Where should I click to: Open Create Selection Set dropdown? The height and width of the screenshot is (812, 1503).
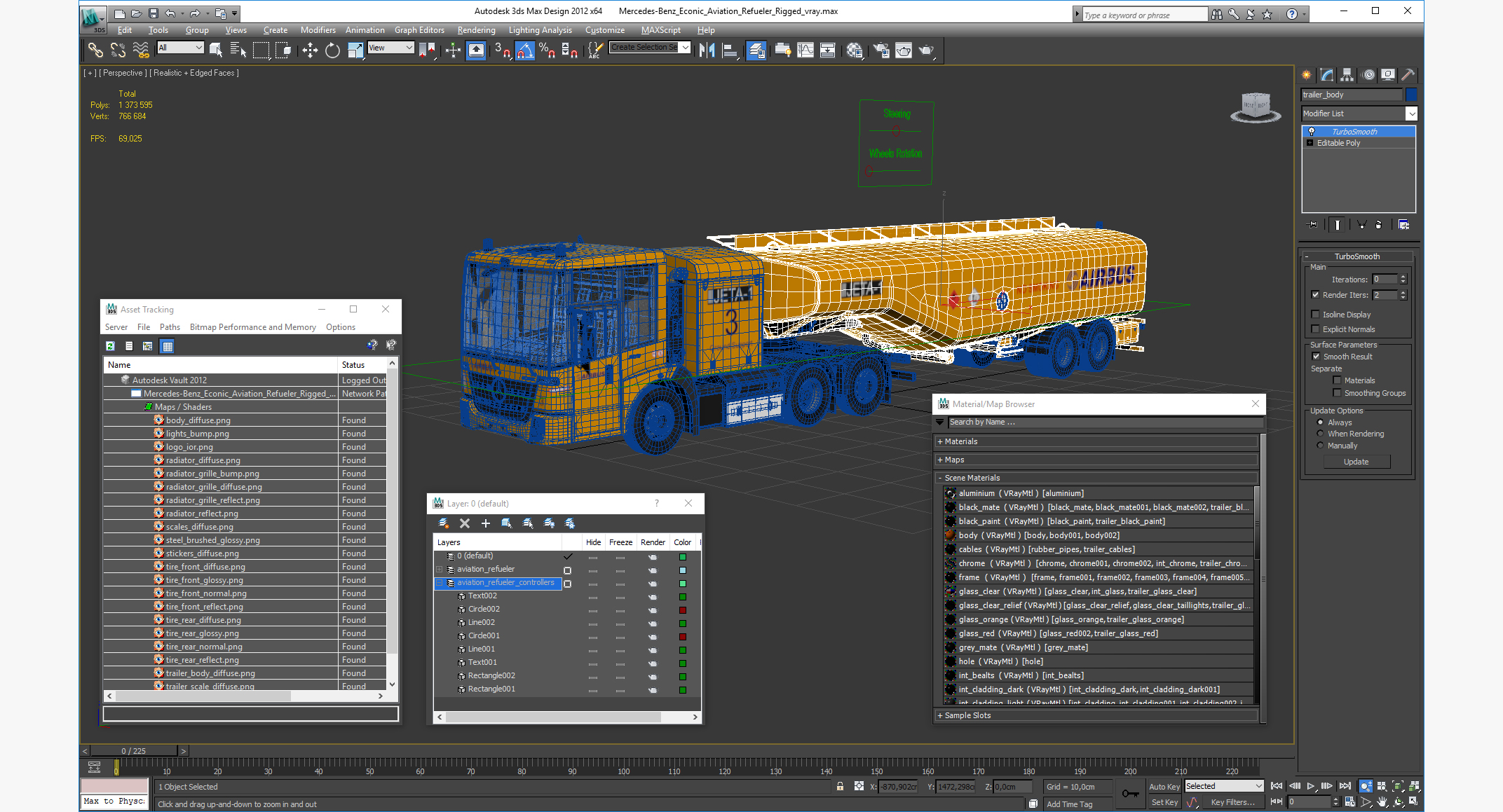point(650,48)
